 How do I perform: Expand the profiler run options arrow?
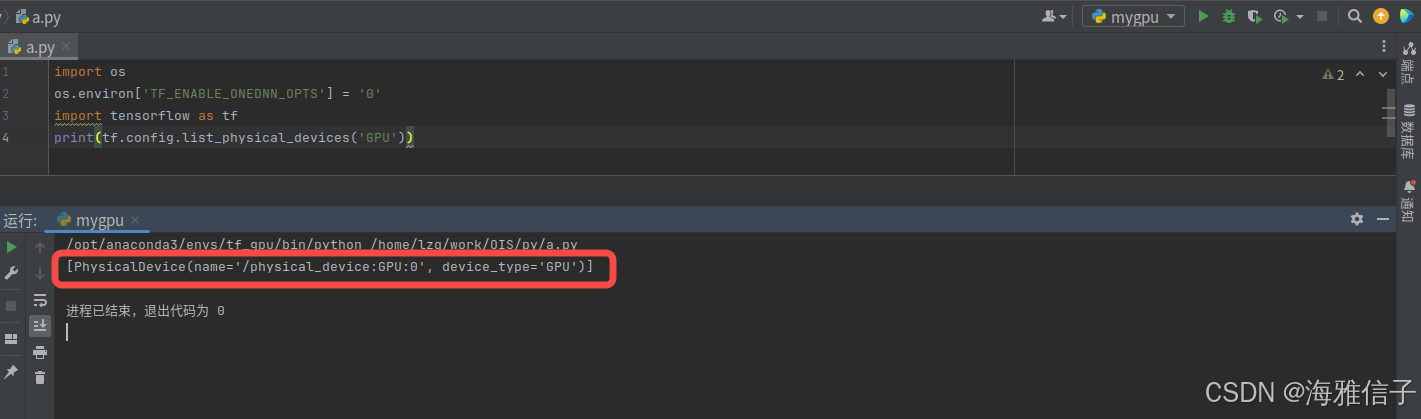point(1300,17)
